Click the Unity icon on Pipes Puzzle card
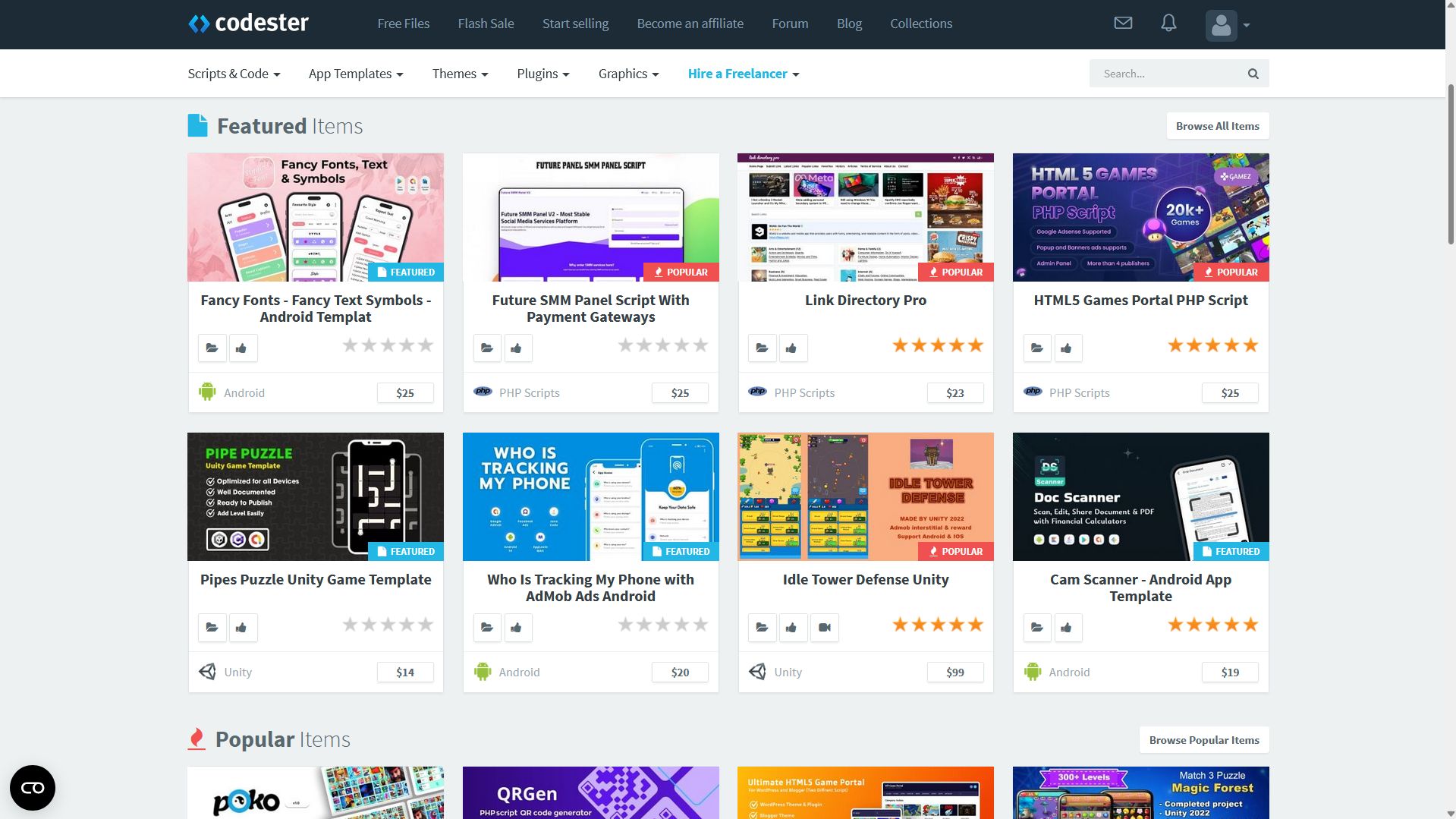The image size is (1456, 819). 207,671
